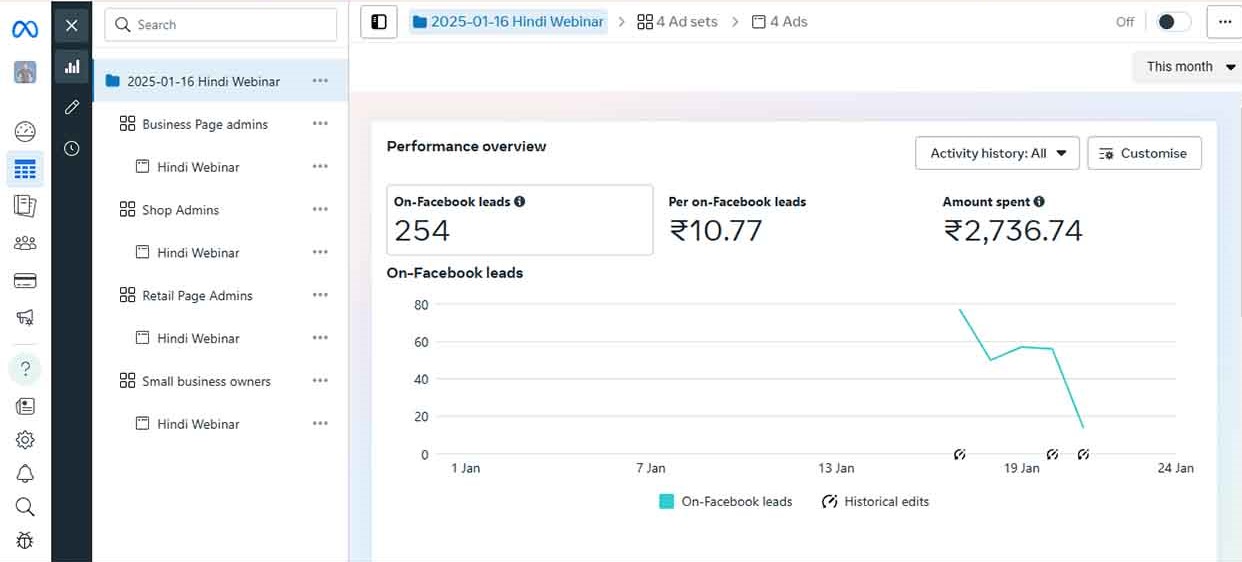1242x562 pixels.
Task: Click the Customise button
Action: click(1144, 153)
